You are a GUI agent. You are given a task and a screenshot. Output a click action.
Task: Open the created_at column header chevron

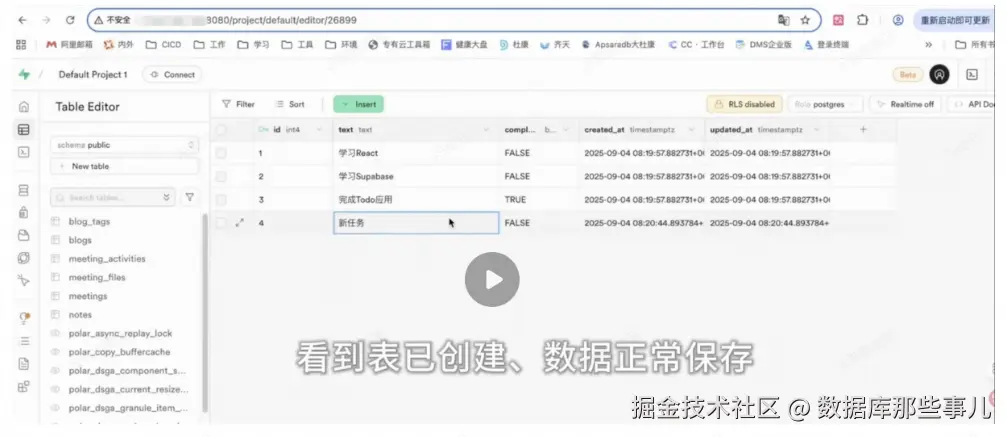[691, 130]
